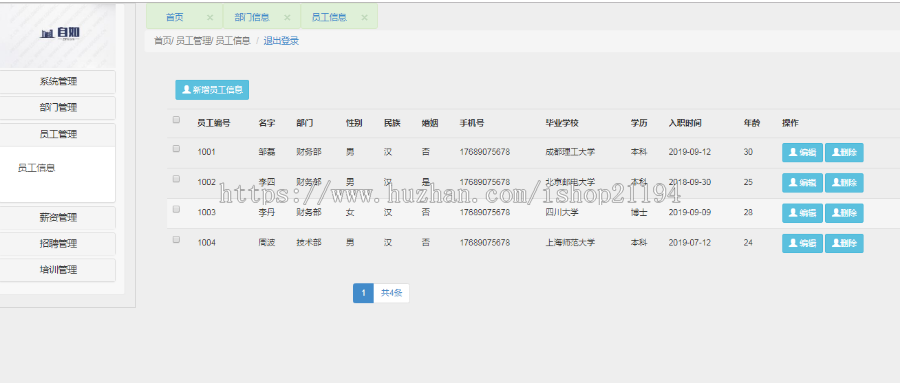Switch to the 员工信息 tab

329,17
